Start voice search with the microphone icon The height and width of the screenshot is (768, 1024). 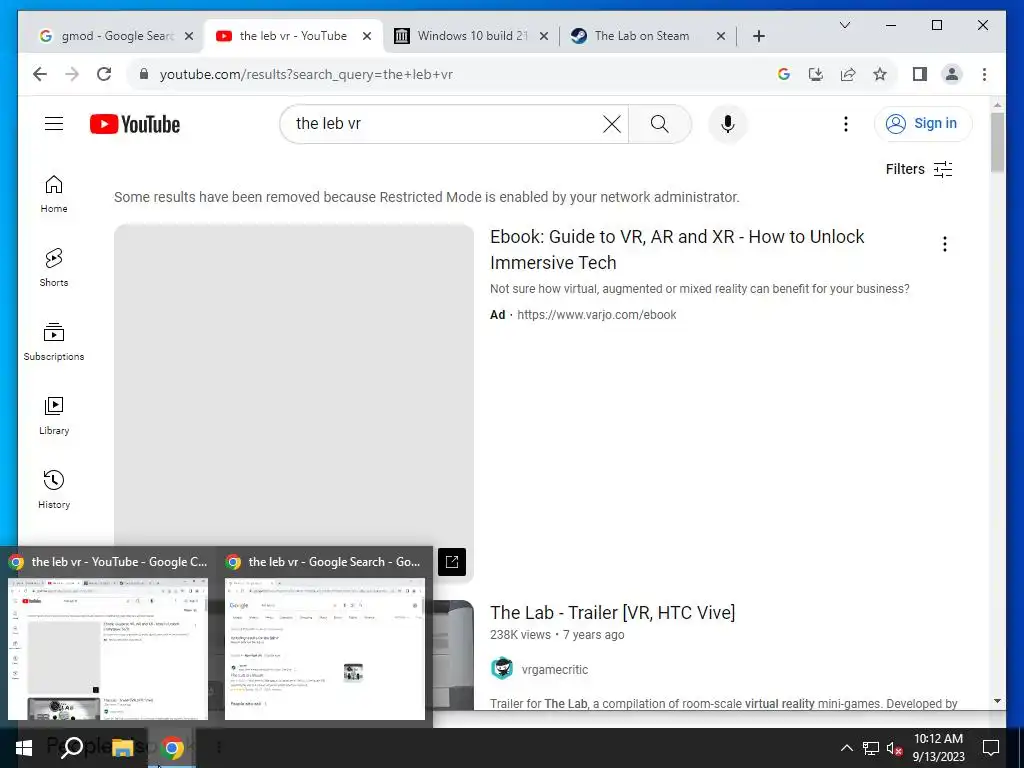point(728,123)
